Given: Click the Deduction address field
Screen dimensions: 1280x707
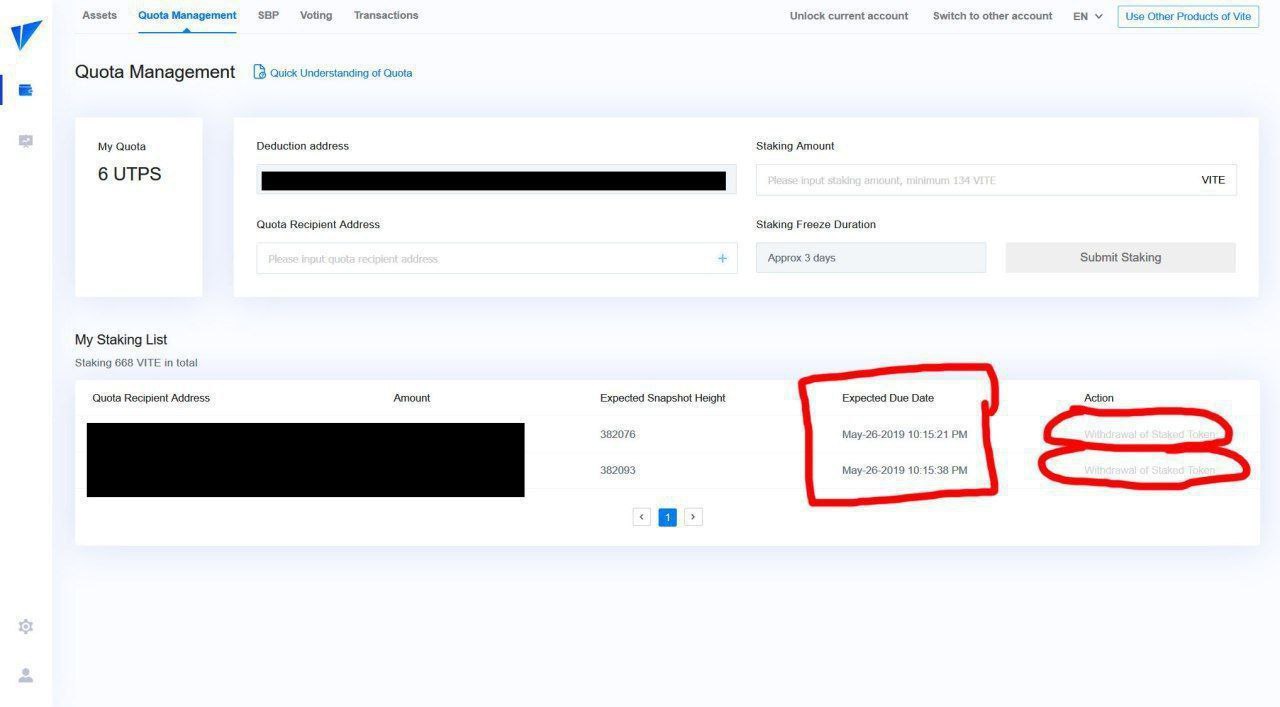Looking at the screenshot, I should [496, 180].
